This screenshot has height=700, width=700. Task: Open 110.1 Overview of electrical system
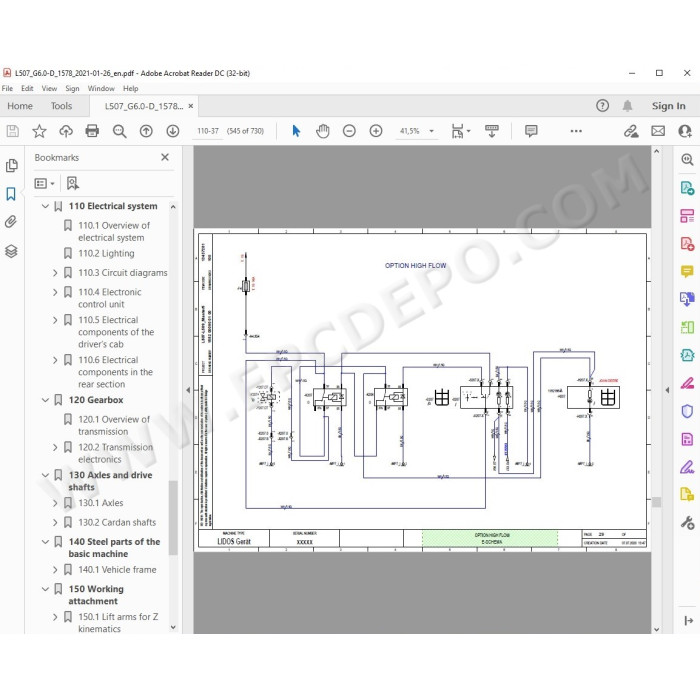(114, 231)
